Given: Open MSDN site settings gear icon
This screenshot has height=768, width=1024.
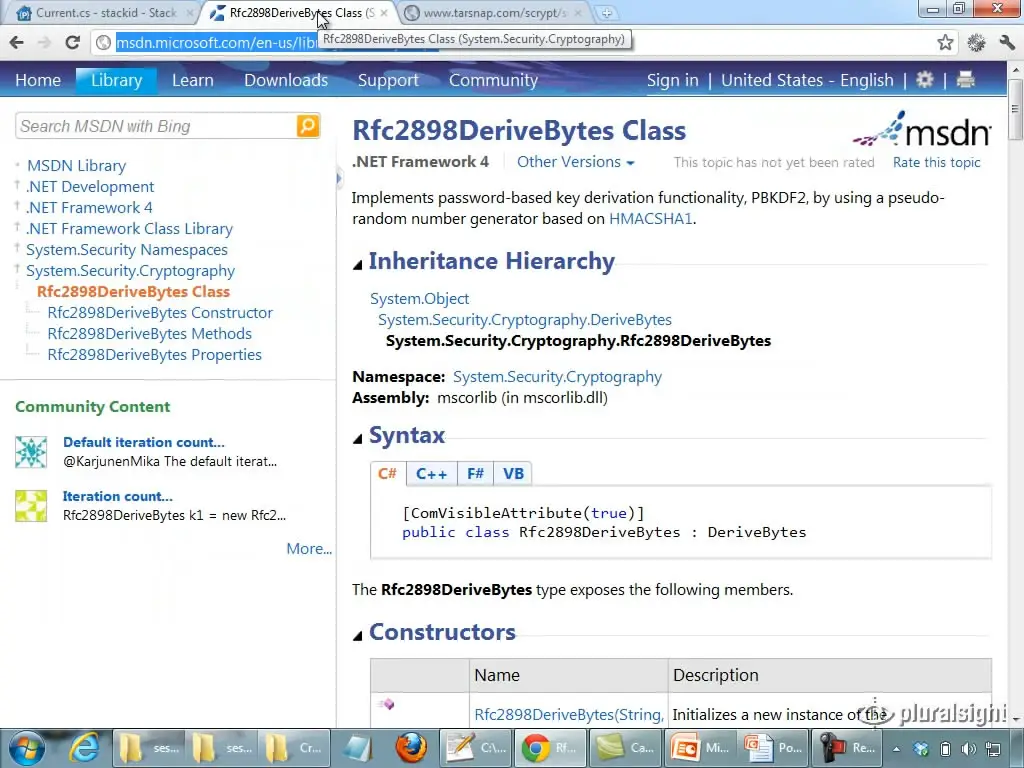Looking at the screenshot, I should tap(925, 80).
